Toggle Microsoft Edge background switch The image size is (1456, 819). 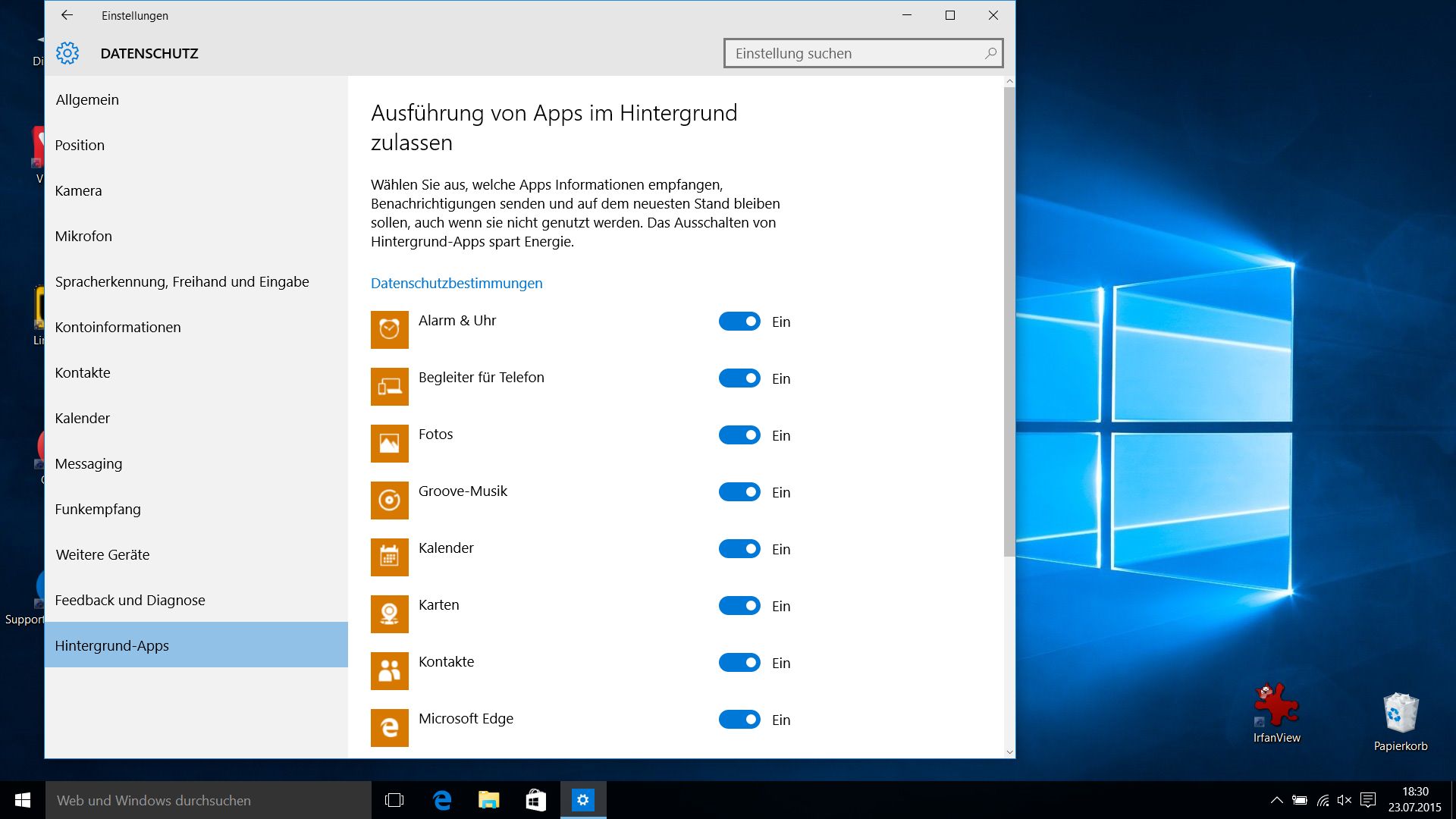(739, 720)
